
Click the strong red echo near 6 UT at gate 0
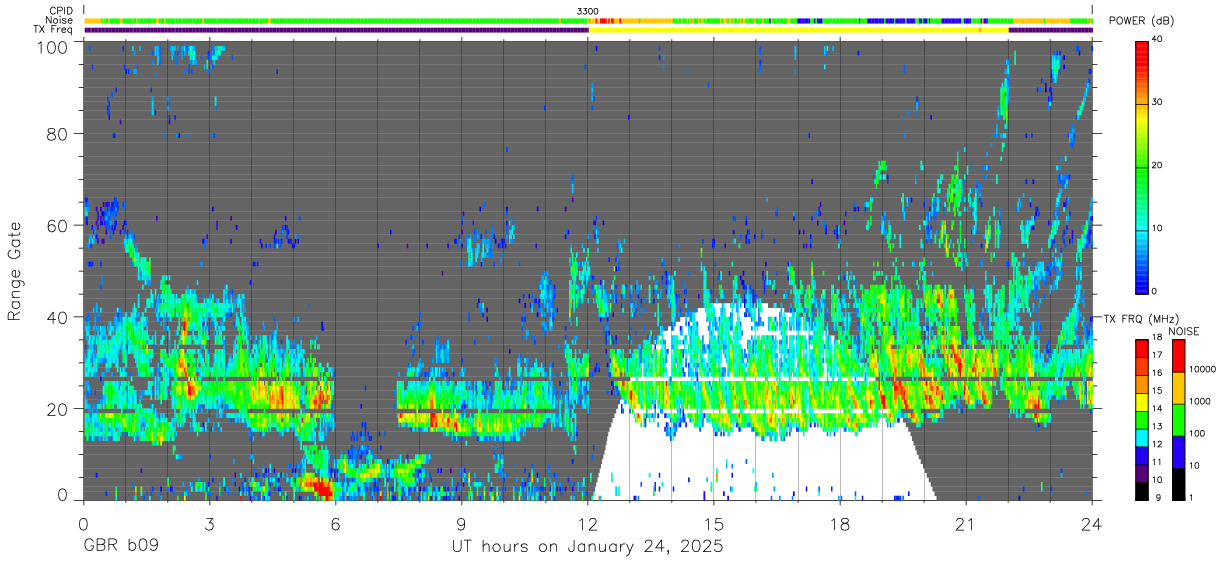(x=319, y=489)
